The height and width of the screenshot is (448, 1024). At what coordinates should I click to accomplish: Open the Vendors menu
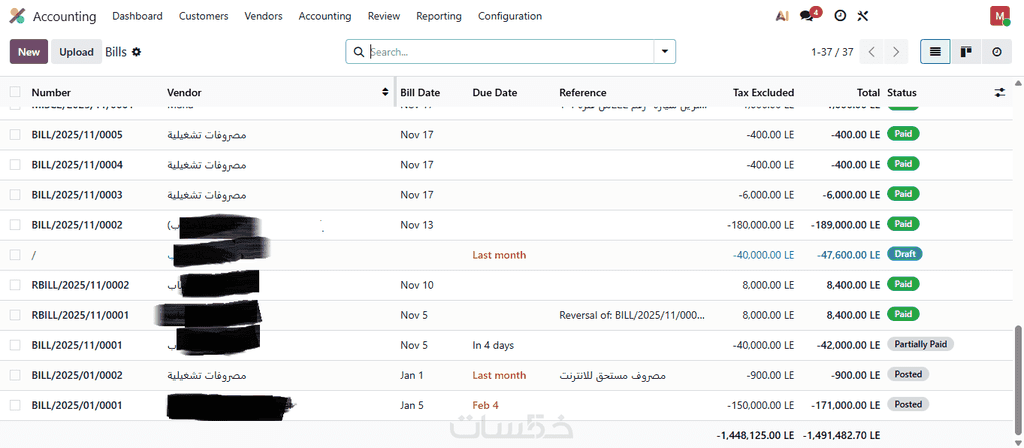point(263,16)
